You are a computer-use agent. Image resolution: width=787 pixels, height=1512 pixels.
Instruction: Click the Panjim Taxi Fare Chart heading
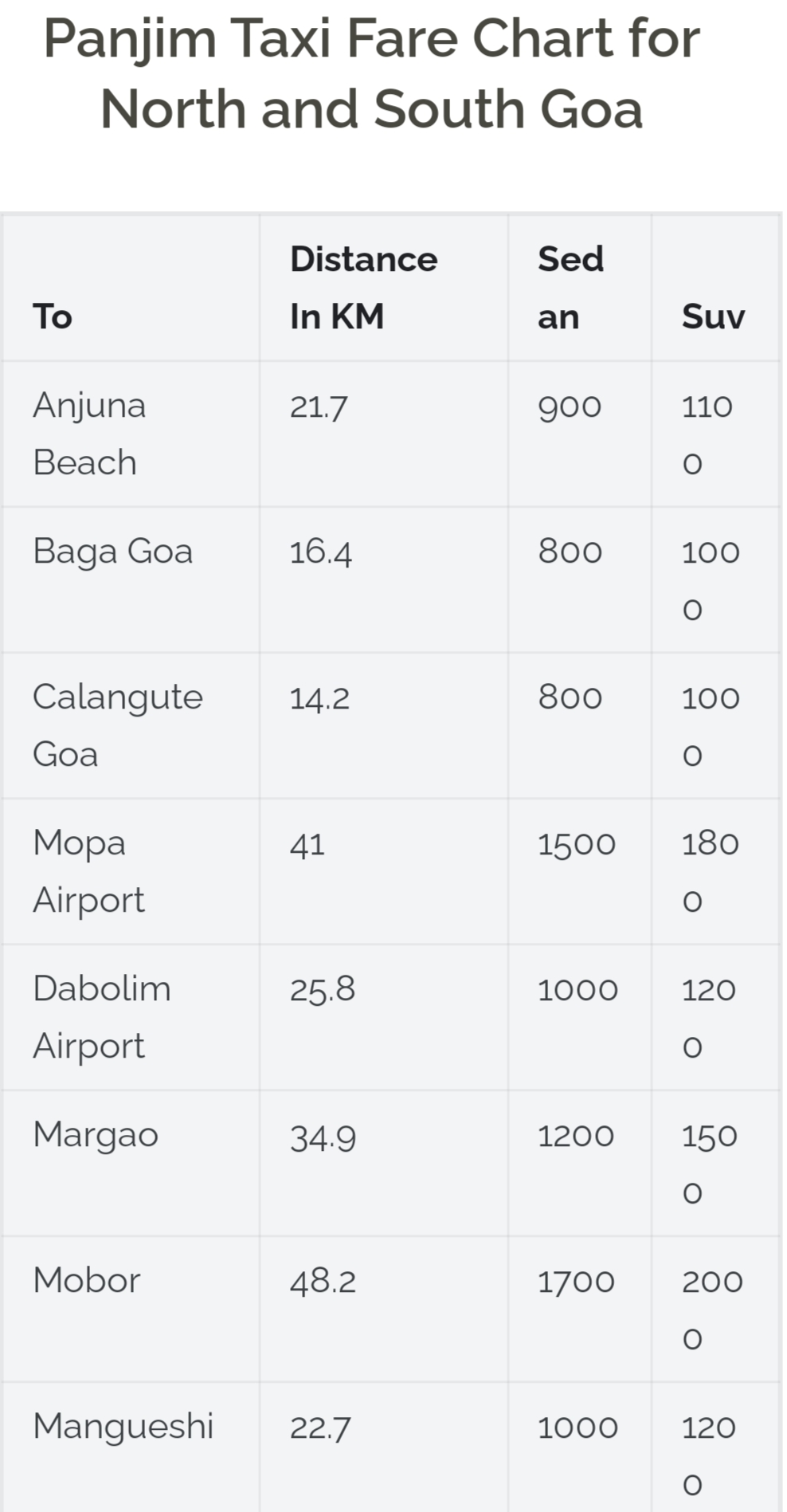(x=371, y=73)
